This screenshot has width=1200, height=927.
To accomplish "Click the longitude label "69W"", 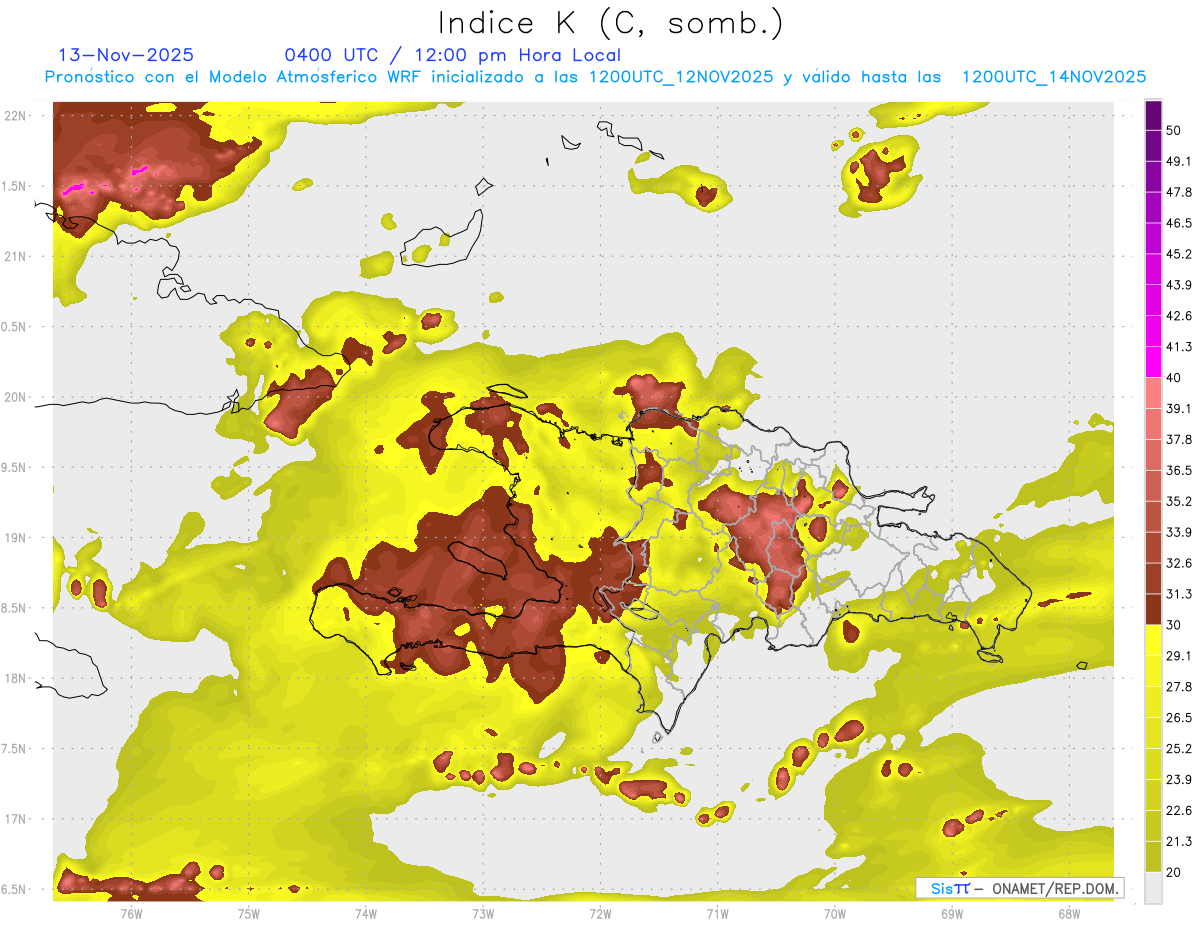I will click(x=952, y=913).
